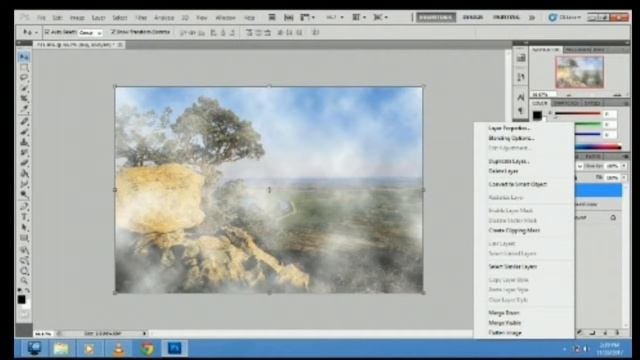This screenshot has height=360, width=640.
Task: Select the Gradient tool
Action: tap(24, 173)
